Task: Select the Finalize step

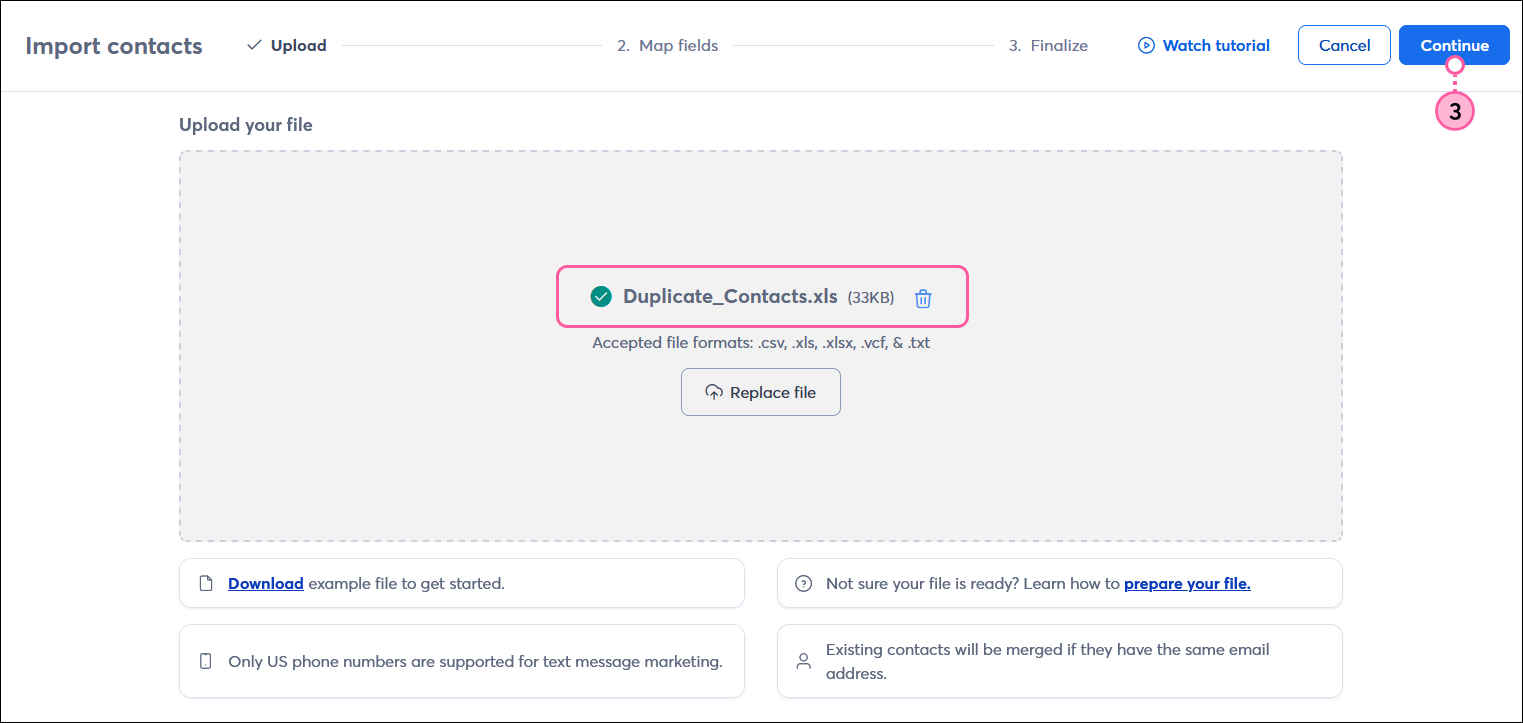Action: 1048,45
